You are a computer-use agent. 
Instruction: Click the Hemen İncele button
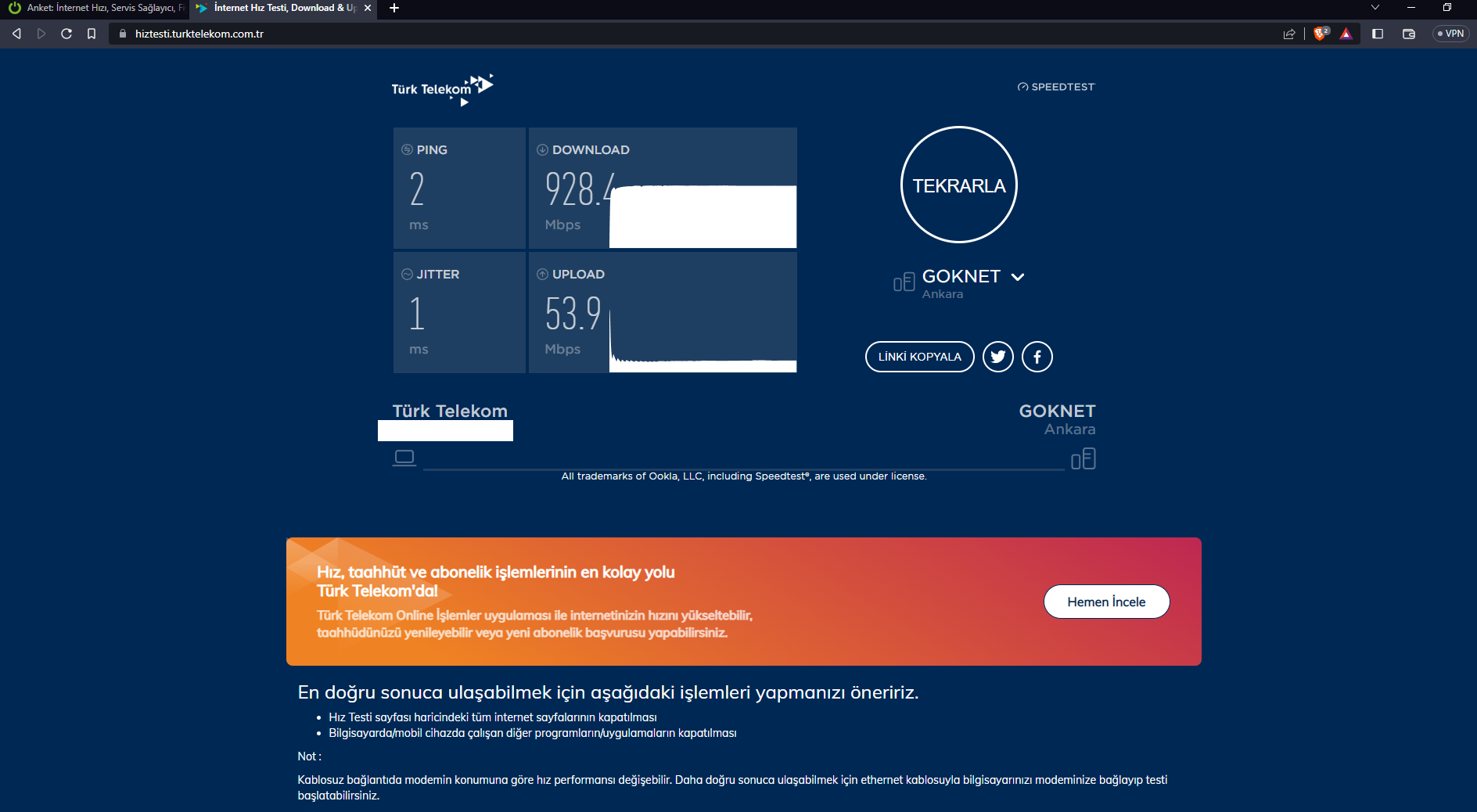pyautogui.click(x=1107, y=602)
